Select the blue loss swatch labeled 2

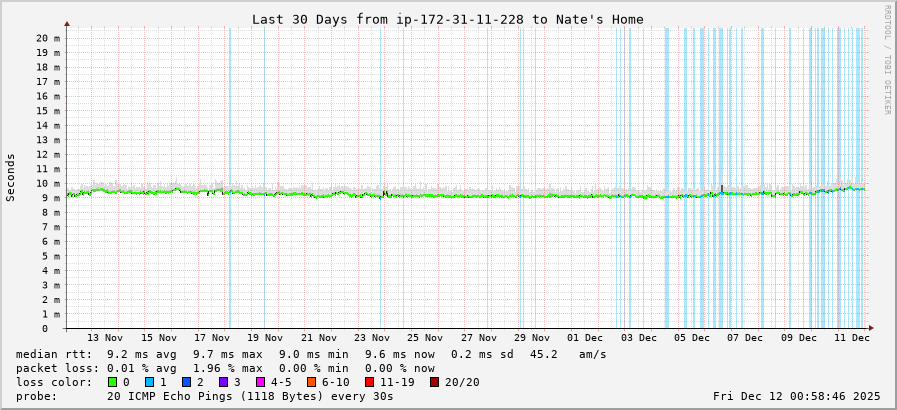coord(186,382)
